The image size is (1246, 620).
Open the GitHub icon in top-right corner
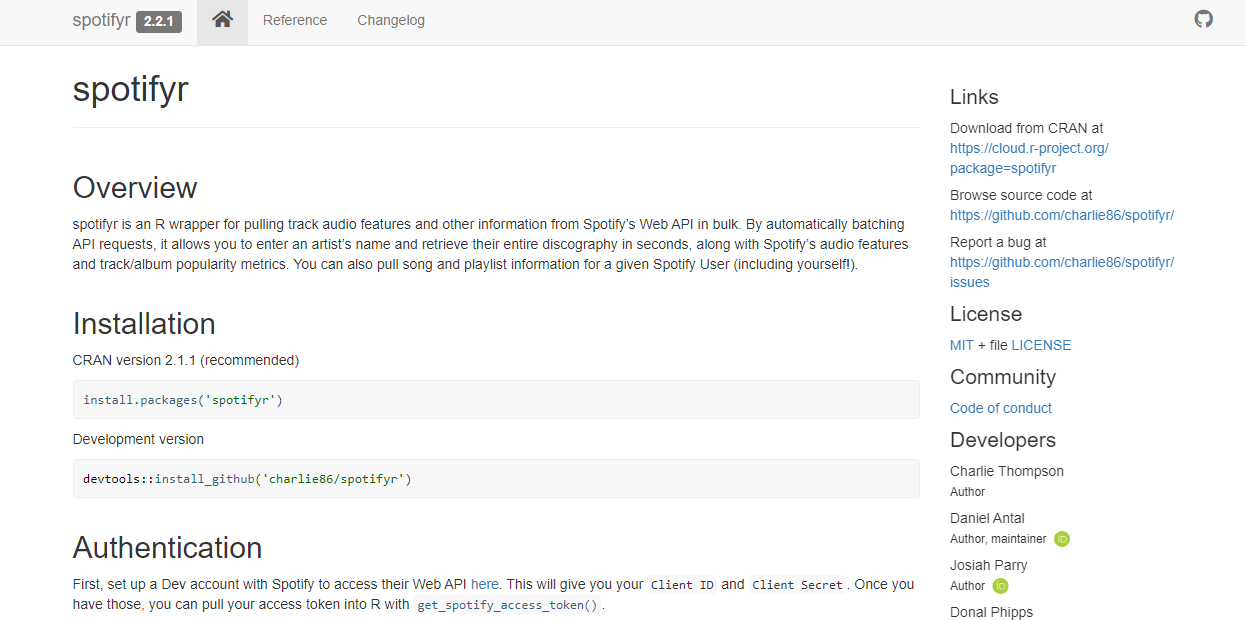1204,19
